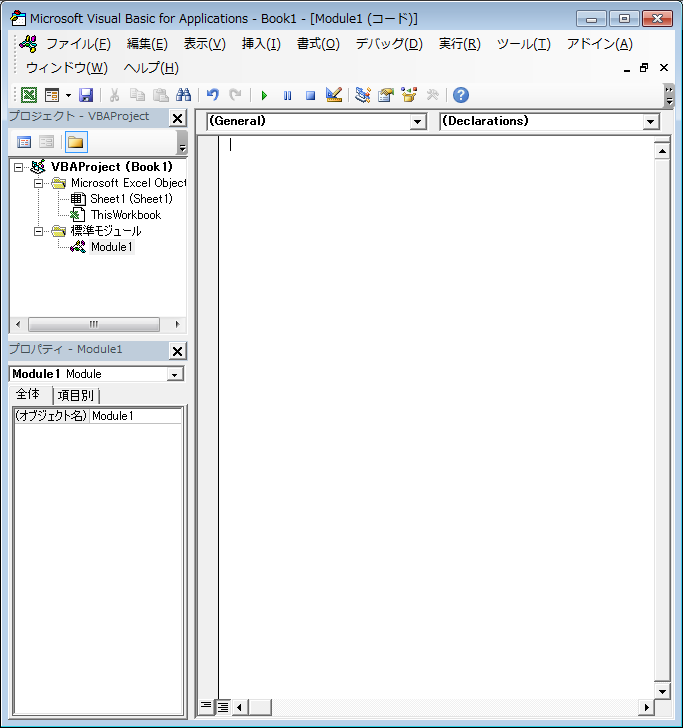Click the View Object icon in project panel
Viewport: 683px width, 728px height.
coord(46,142)
